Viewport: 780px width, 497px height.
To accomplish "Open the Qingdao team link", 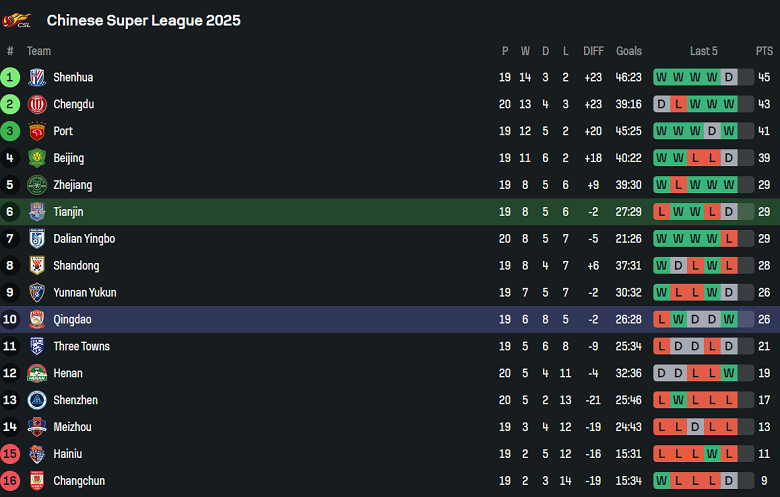I will 72,320.
